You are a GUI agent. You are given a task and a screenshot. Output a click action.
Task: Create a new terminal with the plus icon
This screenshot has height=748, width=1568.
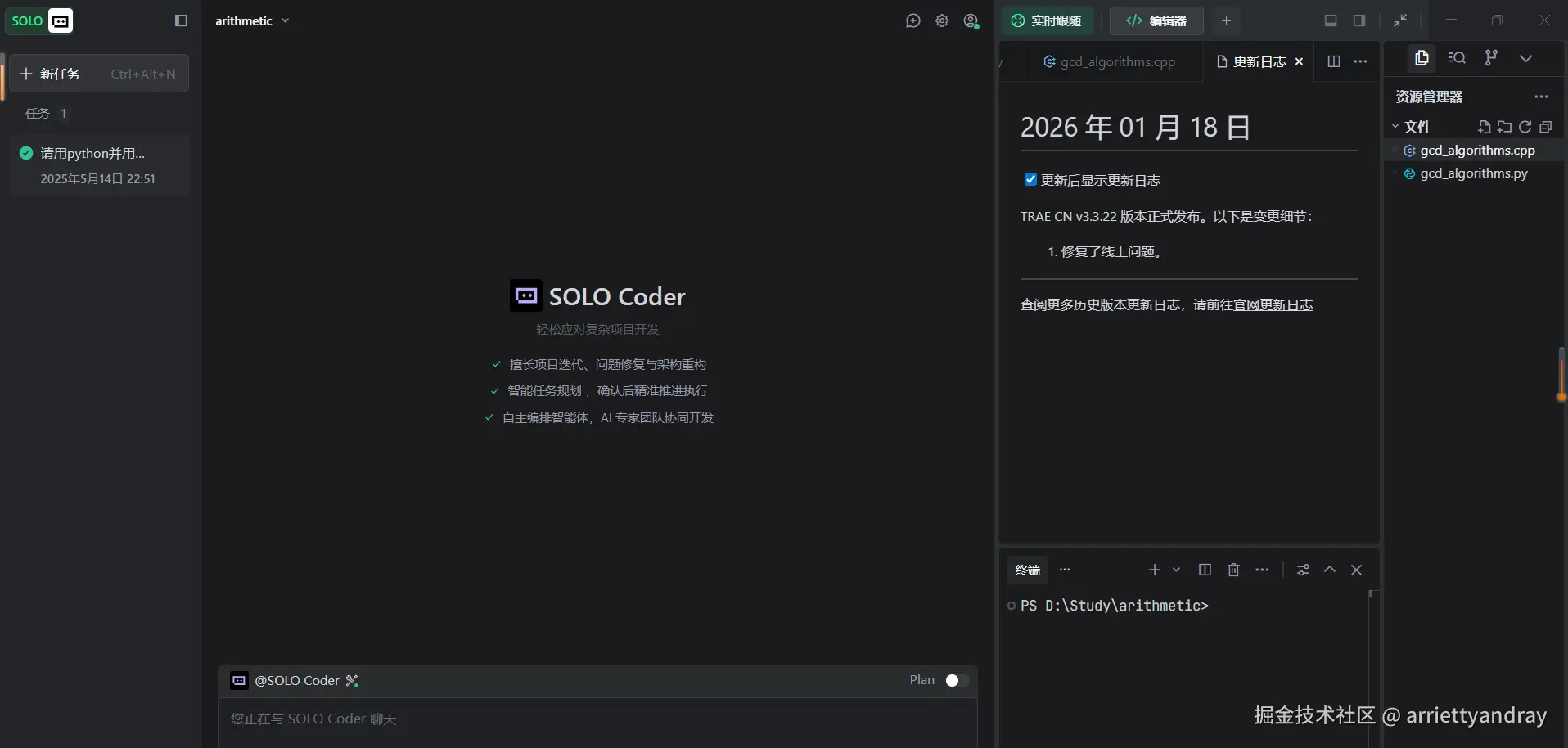[x=1155, y=570]
